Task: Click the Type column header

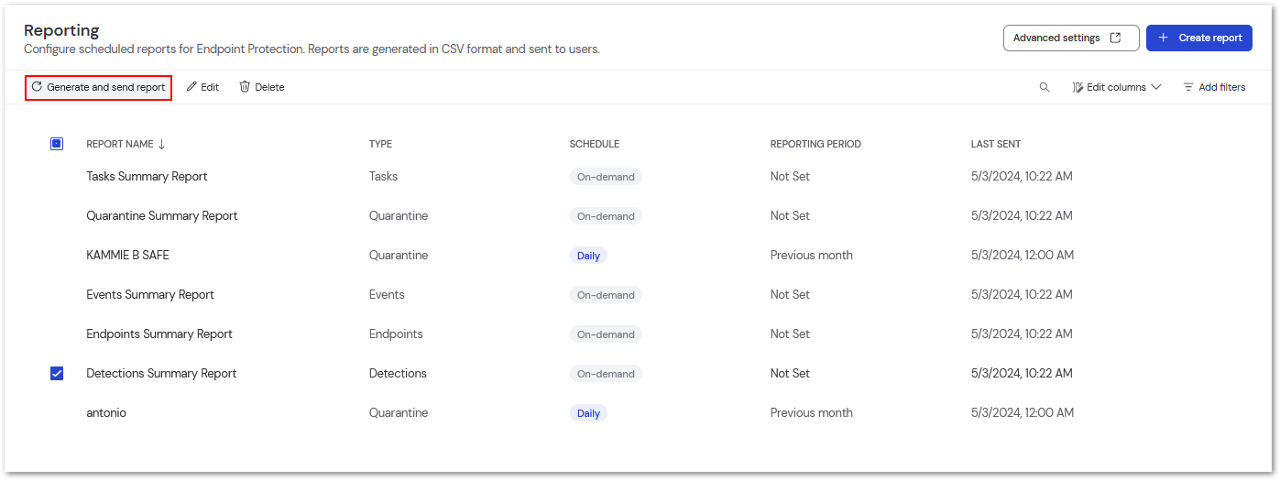Action: pos(380,144)
